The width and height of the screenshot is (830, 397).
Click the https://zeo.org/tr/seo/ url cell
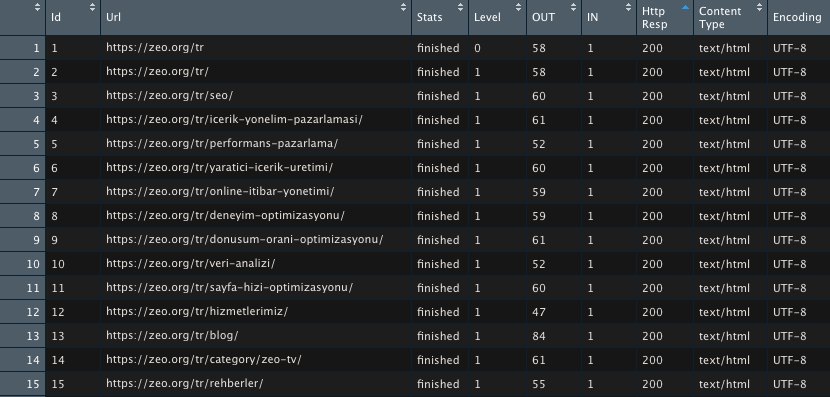256,96
